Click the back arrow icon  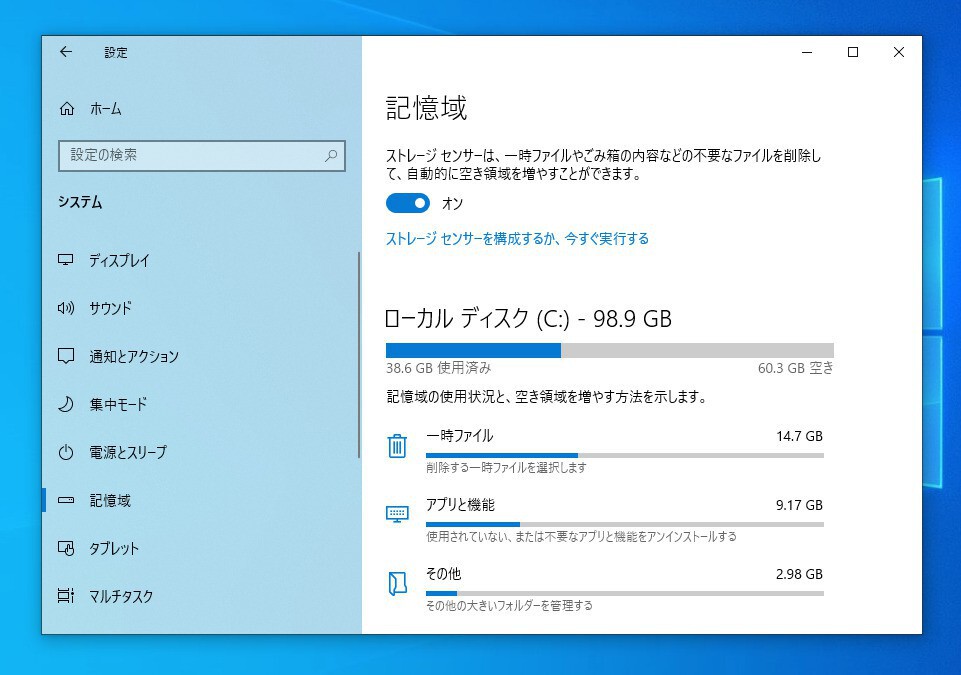pyautogui.click(x=66, y=52)
